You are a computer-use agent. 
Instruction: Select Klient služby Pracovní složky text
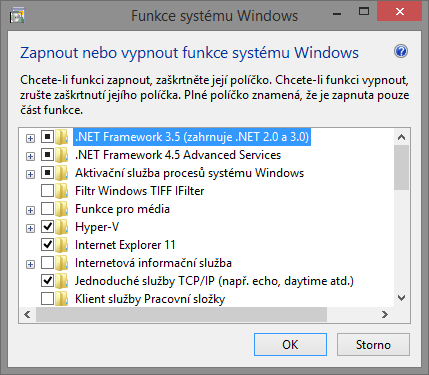point(150,299)
